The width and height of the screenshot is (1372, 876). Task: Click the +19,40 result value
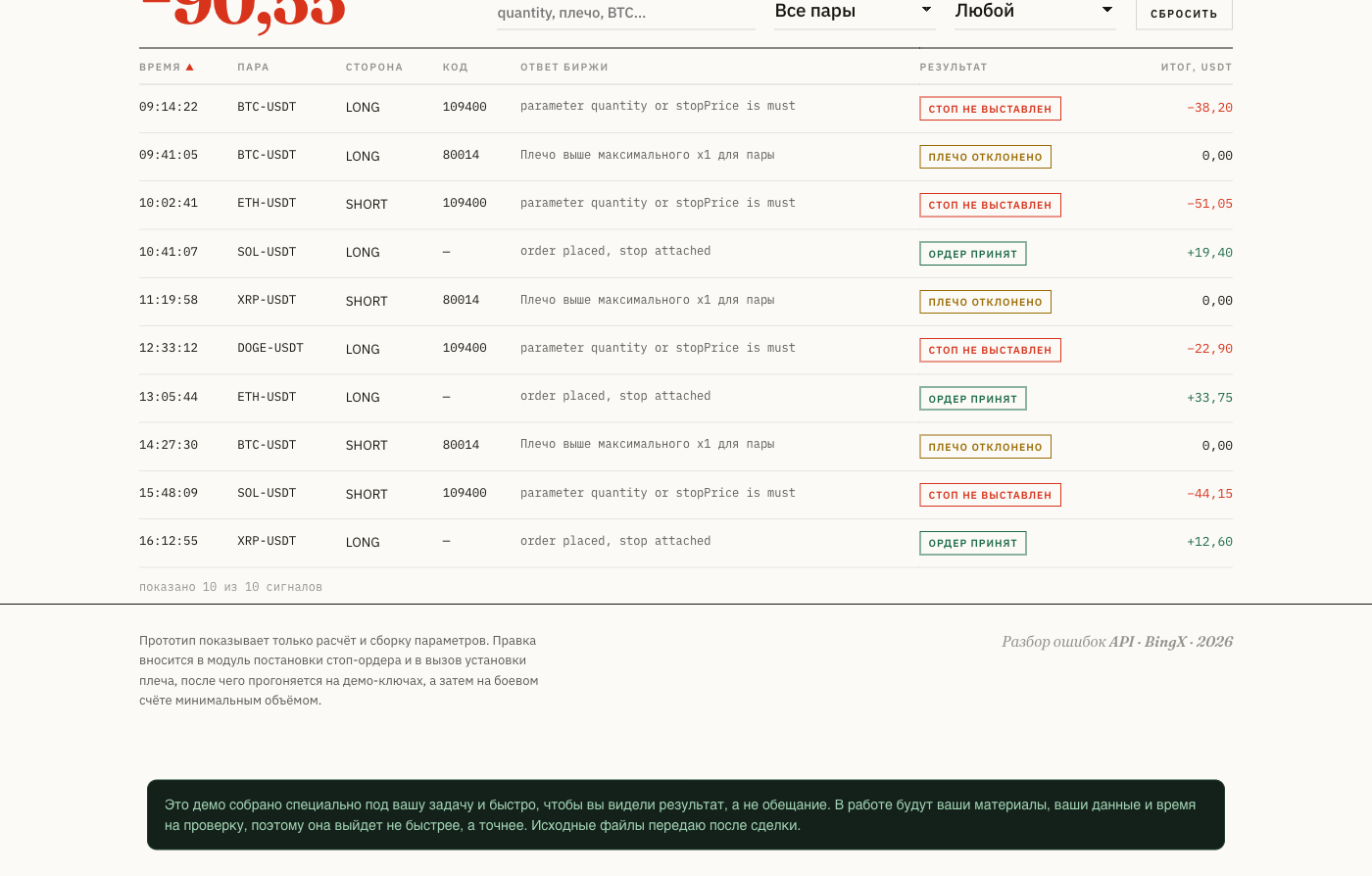[1209, 253]
